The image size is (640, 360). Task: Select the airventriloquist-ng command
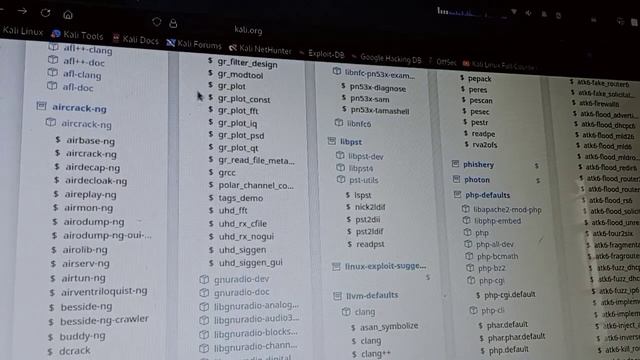104,291
